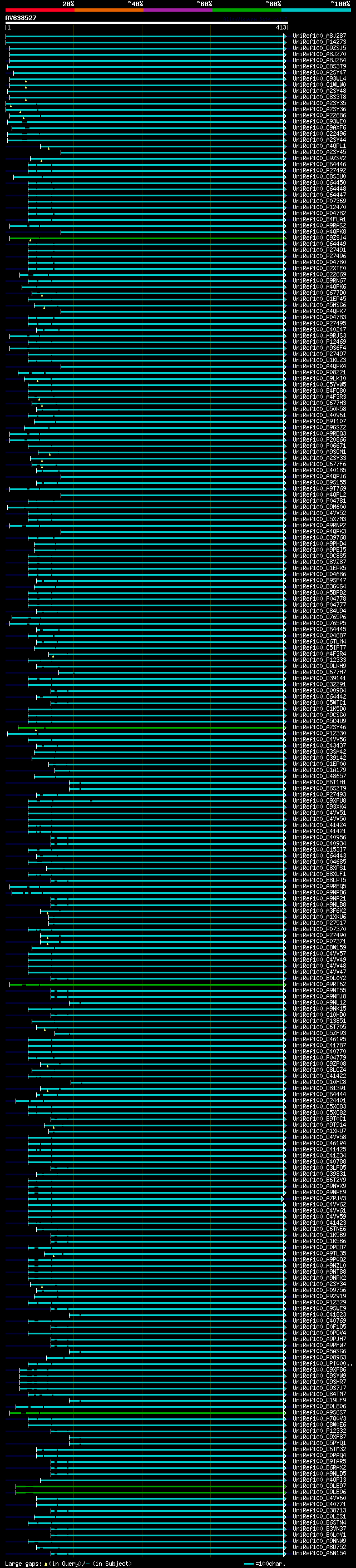The width and height of the screenshot is (356, 1568).
Task: Select hit label UniRef100_P27496
Action: (319, 256)
